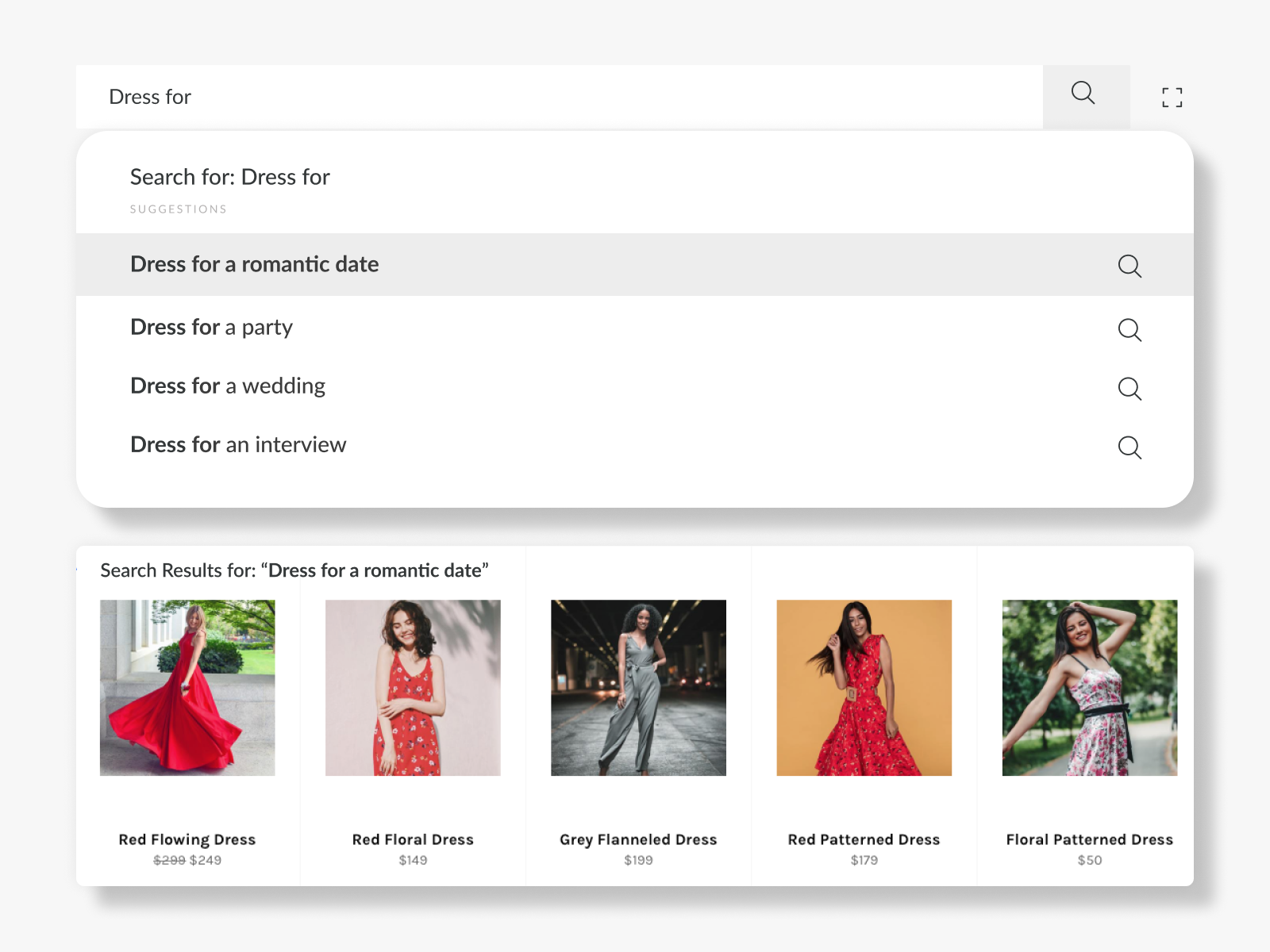Screen dimensions: 1270x952
Task: Open Red Floral Dress product image
Action: click(413, 688)
